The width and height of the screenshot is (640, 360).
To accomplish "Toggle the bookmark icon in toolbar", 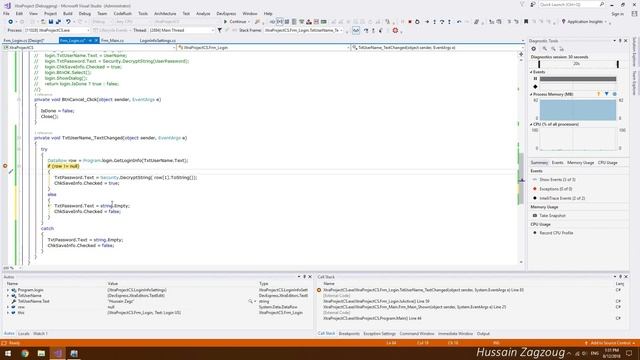I will pos(526,22).
